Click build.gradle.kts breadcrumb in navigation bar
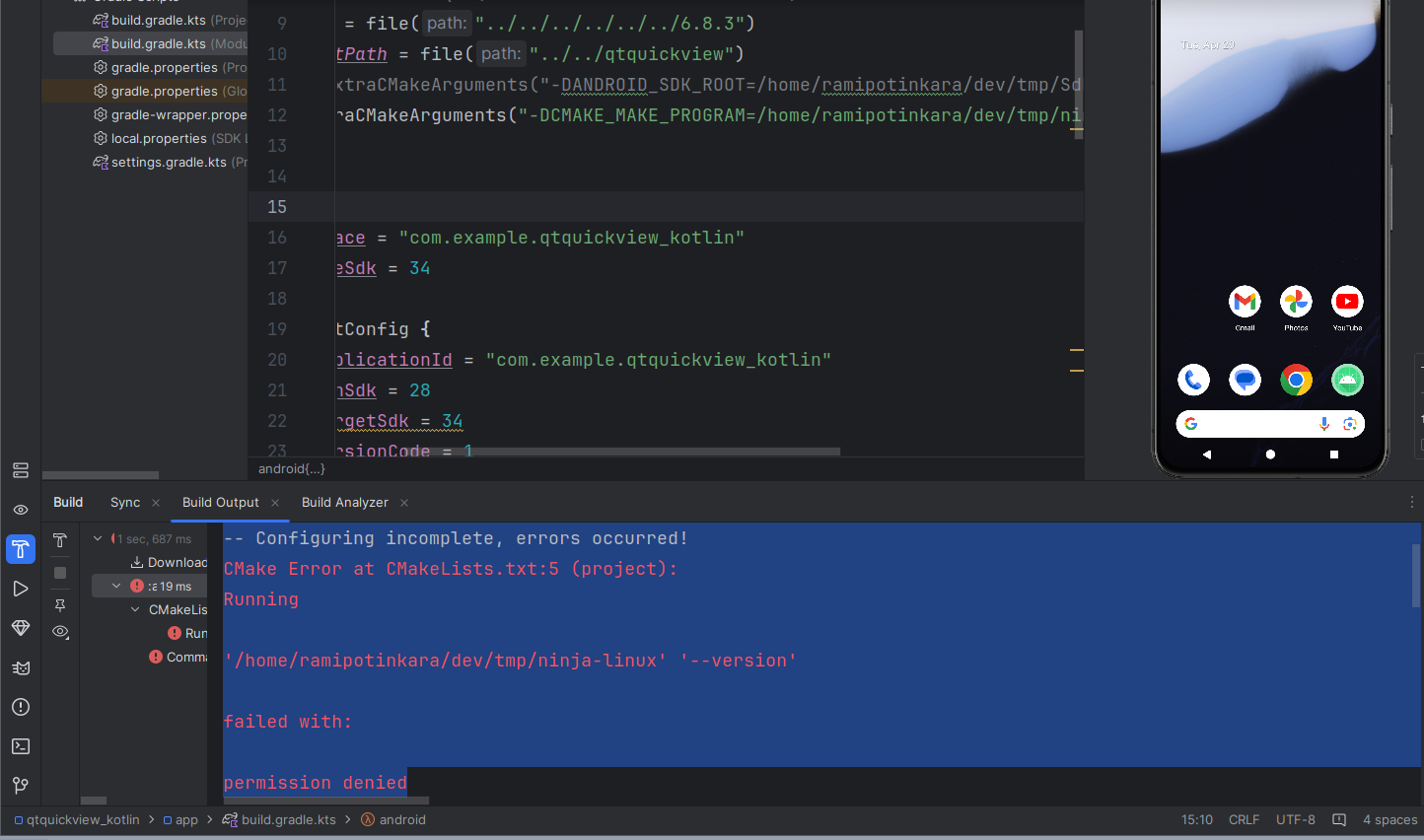Screen dimensions: 1424x840 280,820
